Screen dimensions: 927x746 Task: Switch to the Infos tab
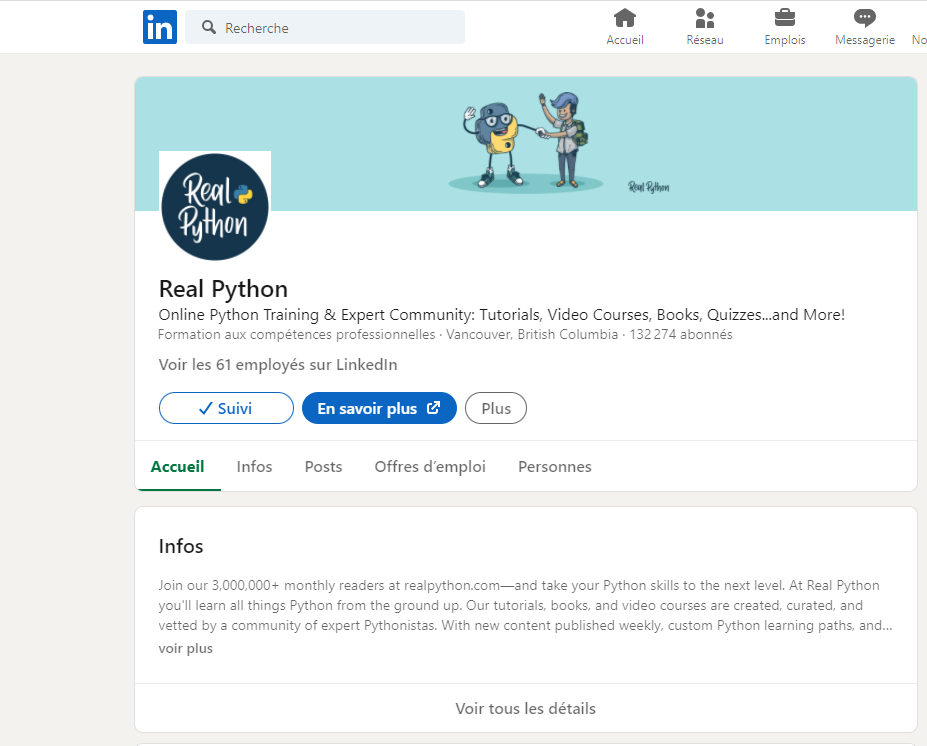point(254,466)
